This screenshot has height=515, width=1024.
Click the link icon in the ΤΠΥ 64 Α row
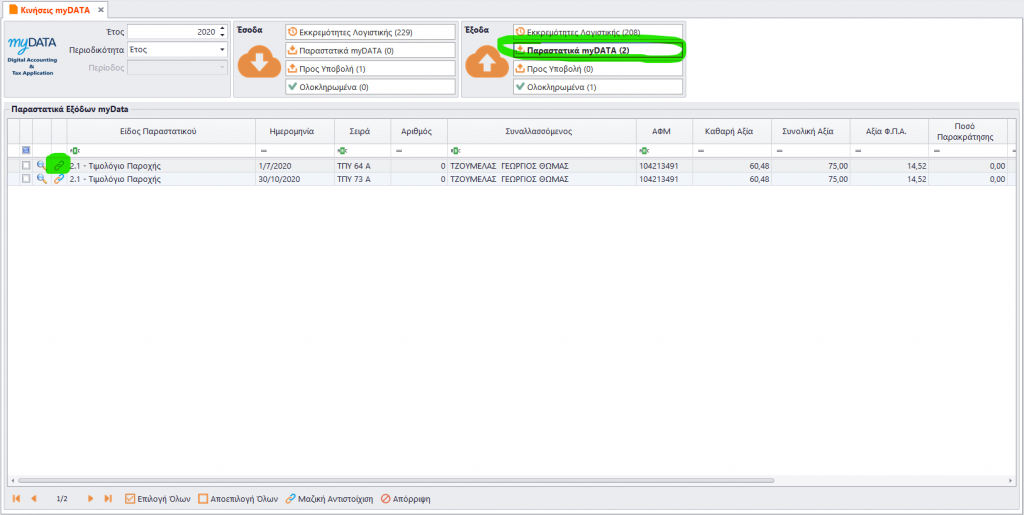pos(59,166)
